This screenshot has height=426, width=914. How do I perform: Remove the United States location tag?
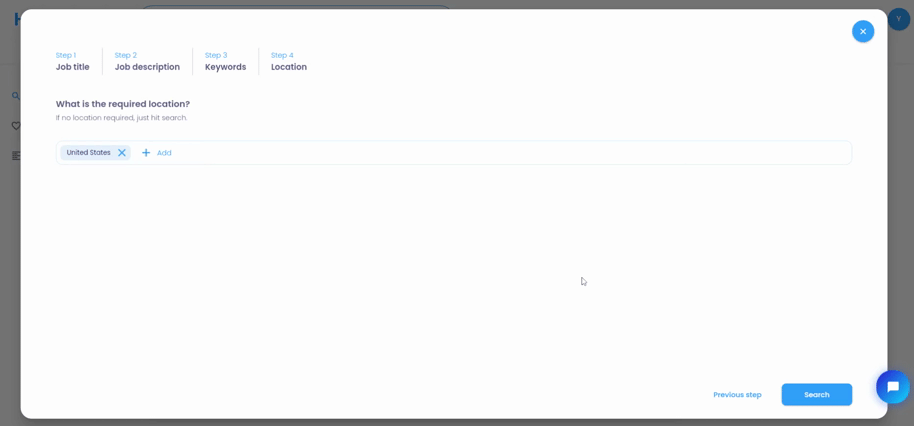(x=122, y=153)
